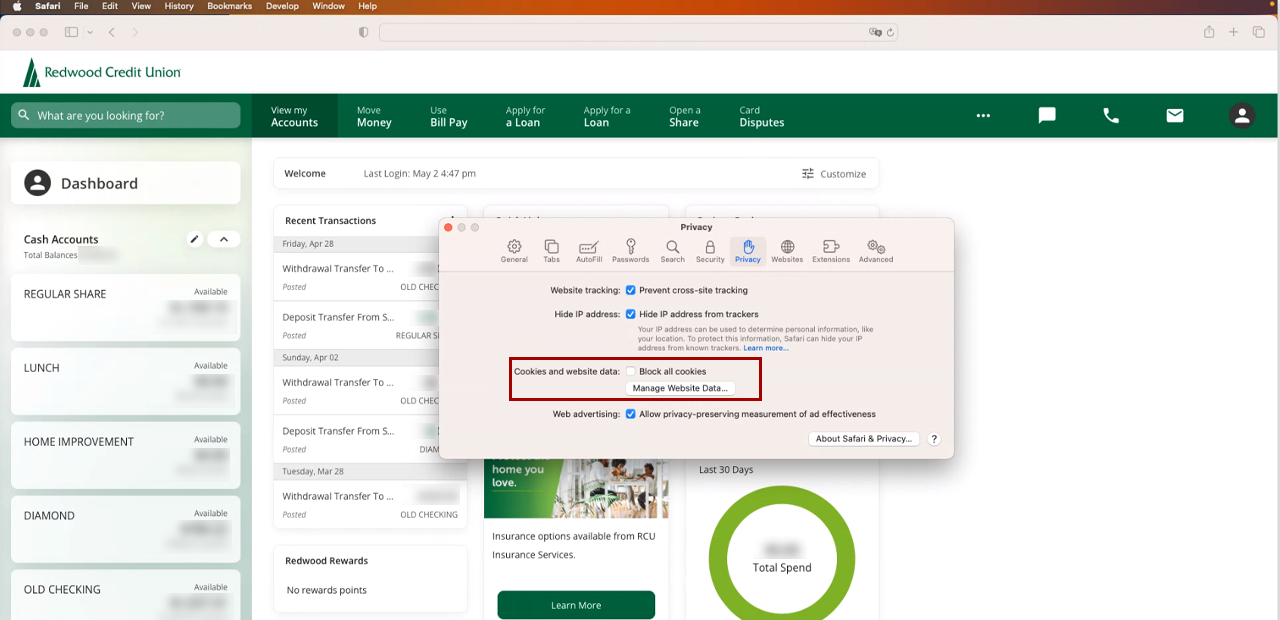Click the Safari address bar
The width and height of the screenshot is (1280, 620).
coord(638,32)
